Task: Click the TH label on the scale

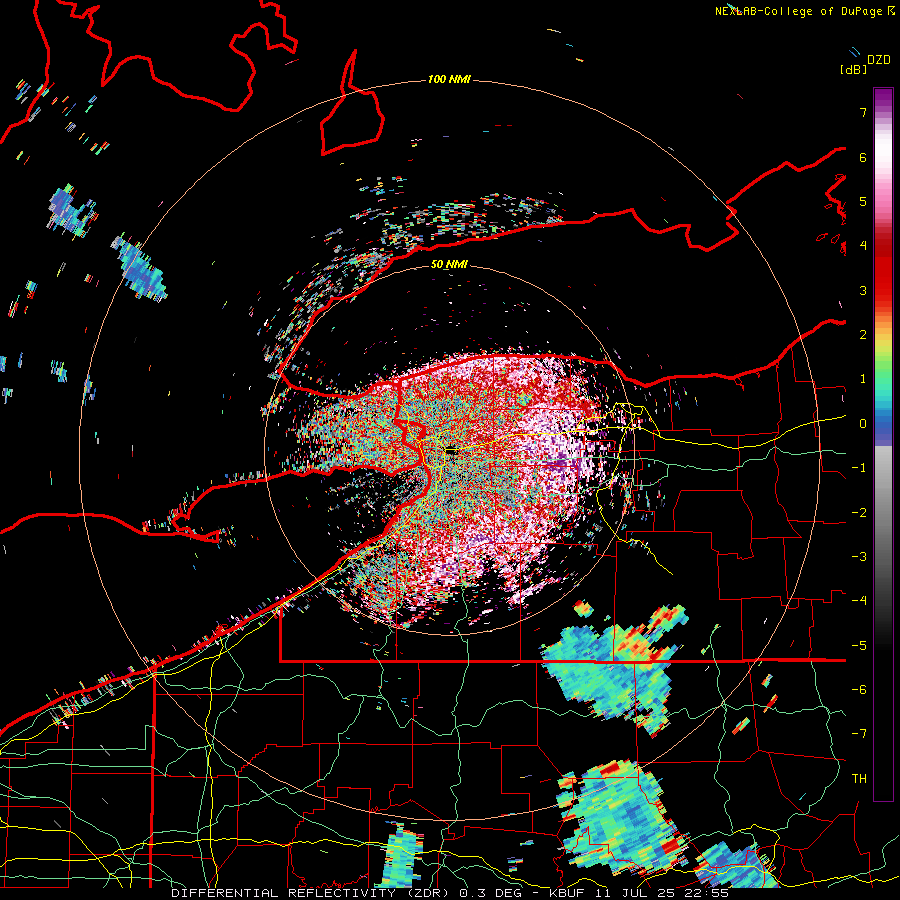Action: 859,779
